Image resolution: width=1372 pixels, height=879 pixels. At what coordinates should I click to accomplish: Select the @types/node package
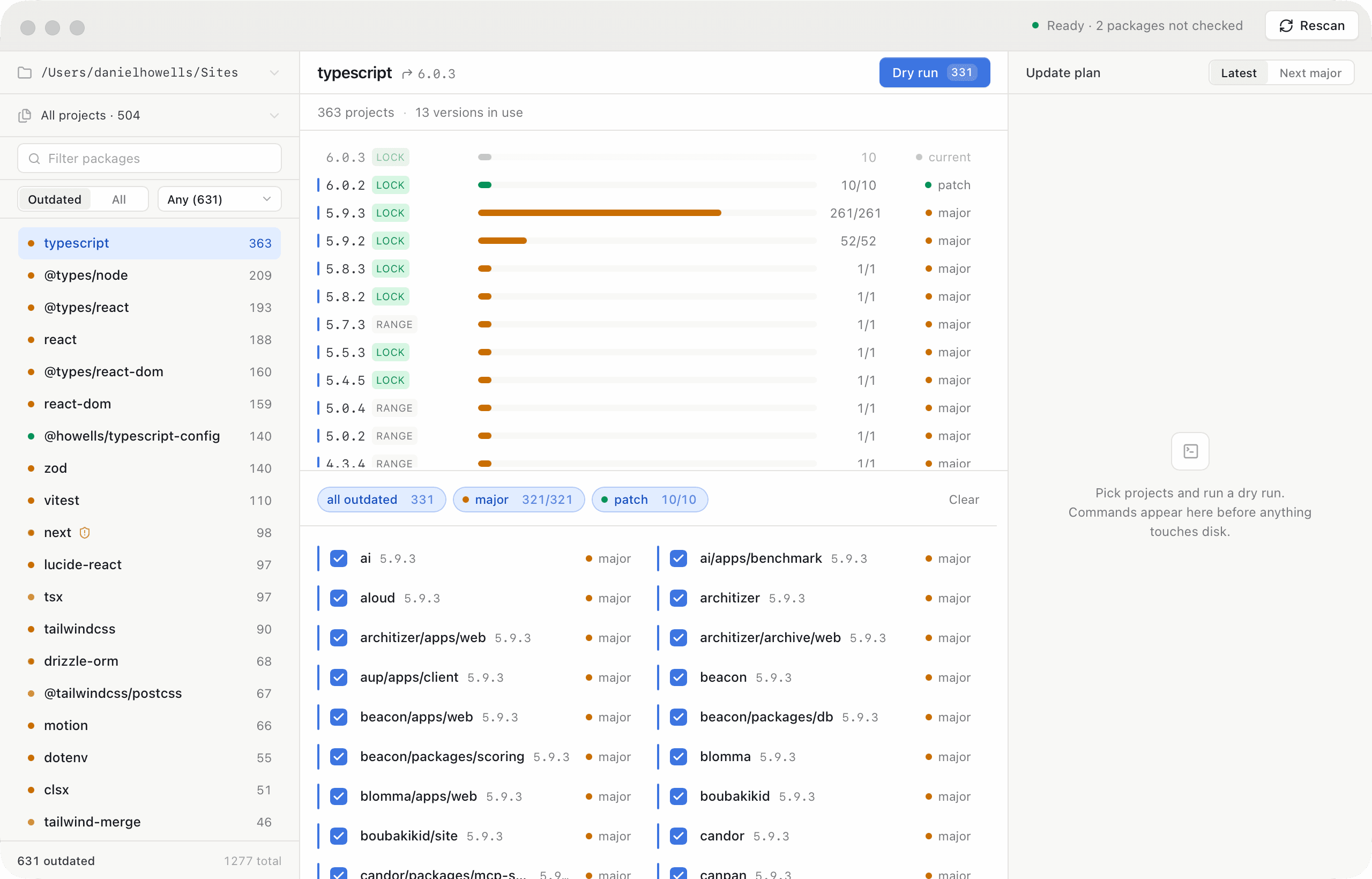pos(150,275)
